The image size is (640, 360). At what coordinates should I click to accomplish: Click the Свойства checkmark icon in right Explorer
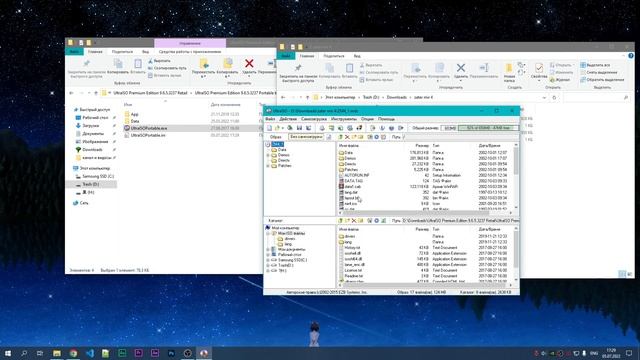click(x=539, y=68)
